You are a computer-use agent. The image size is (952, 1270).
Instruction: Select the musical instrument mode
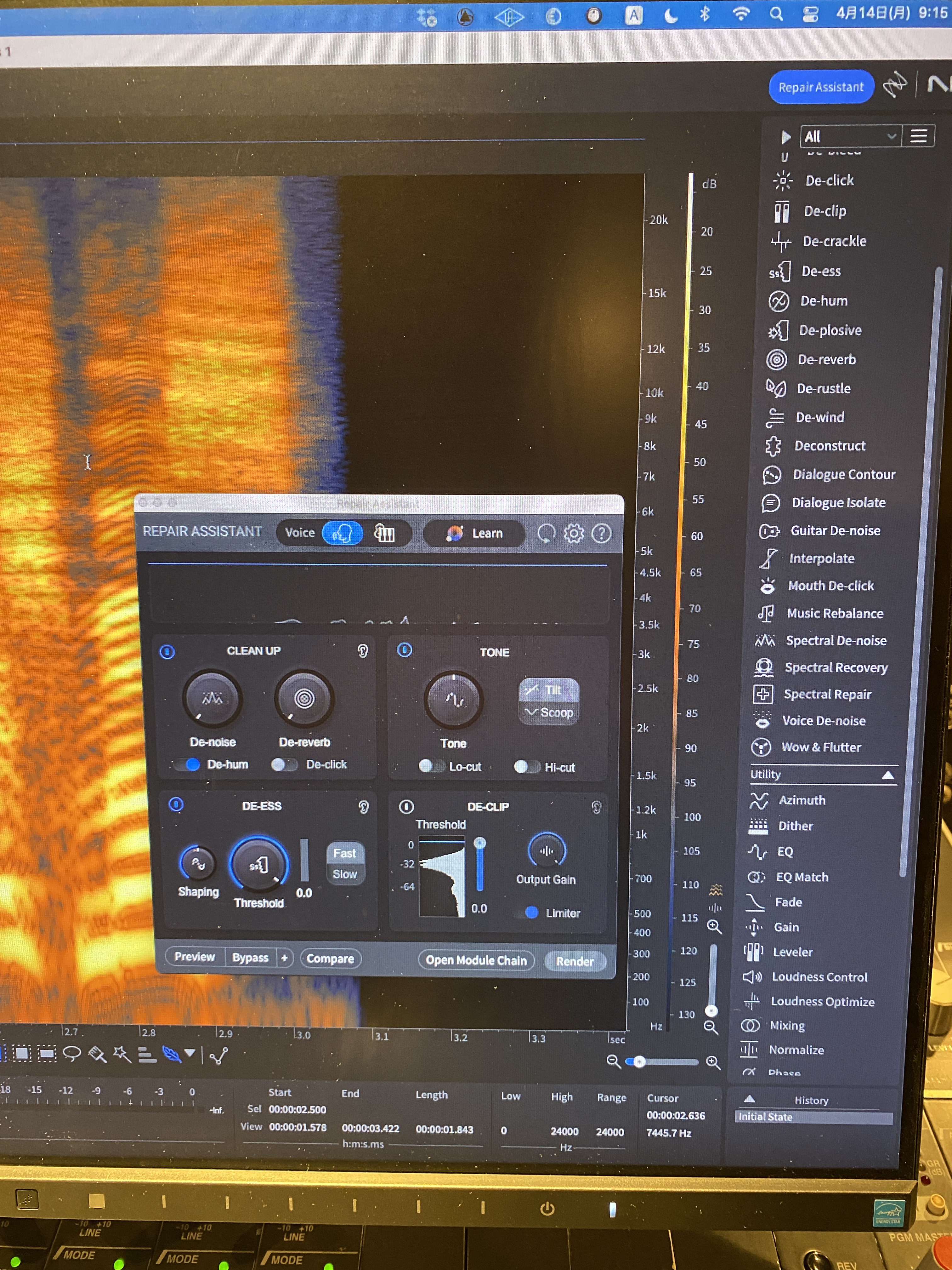385,533
